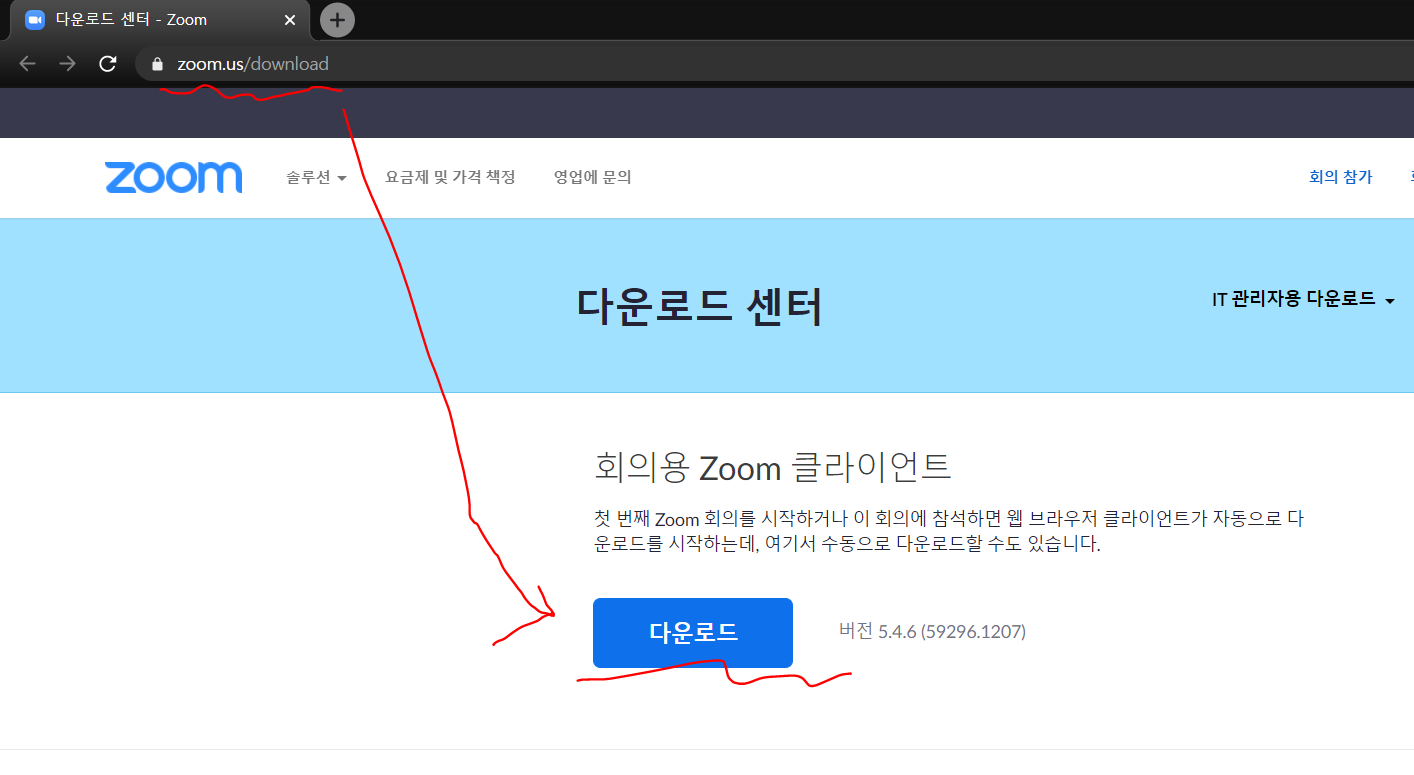
Task: Expand the 솔루션 dropdown menu
Action: 316,177
